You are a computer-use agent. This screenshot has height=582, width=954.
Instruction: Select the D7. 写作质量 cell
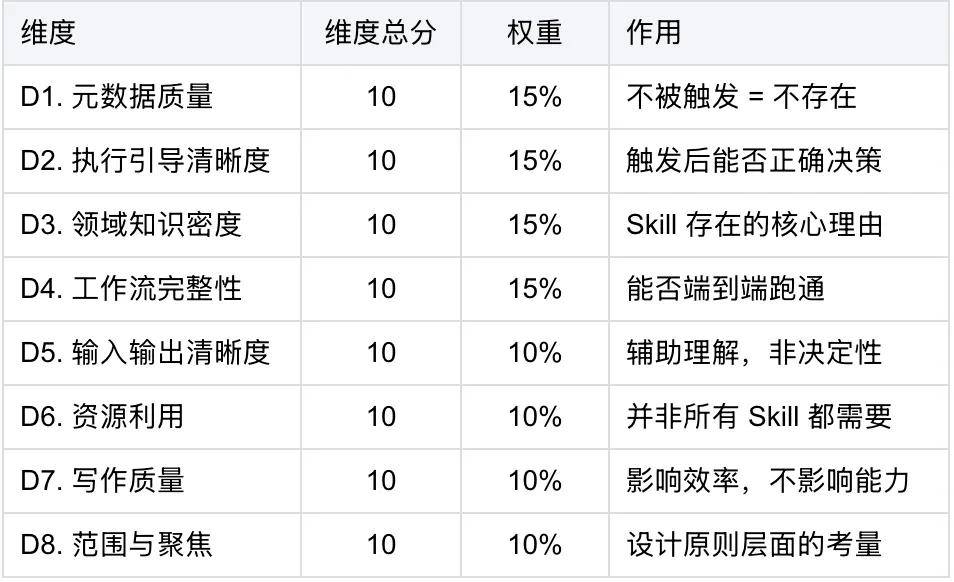(152, 481)
